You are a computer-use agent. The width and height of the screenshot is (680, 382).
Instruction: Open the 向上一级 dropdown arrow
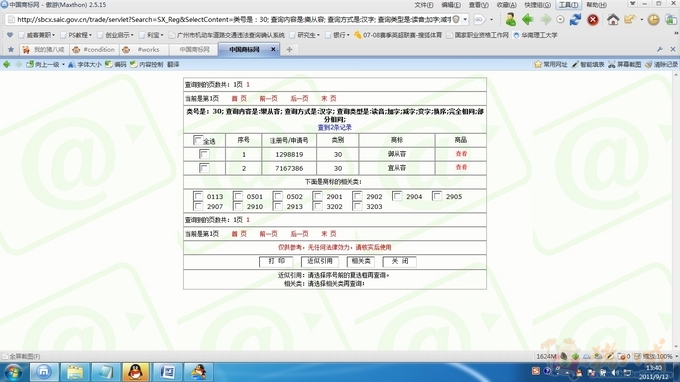click(x=63, y=65)
